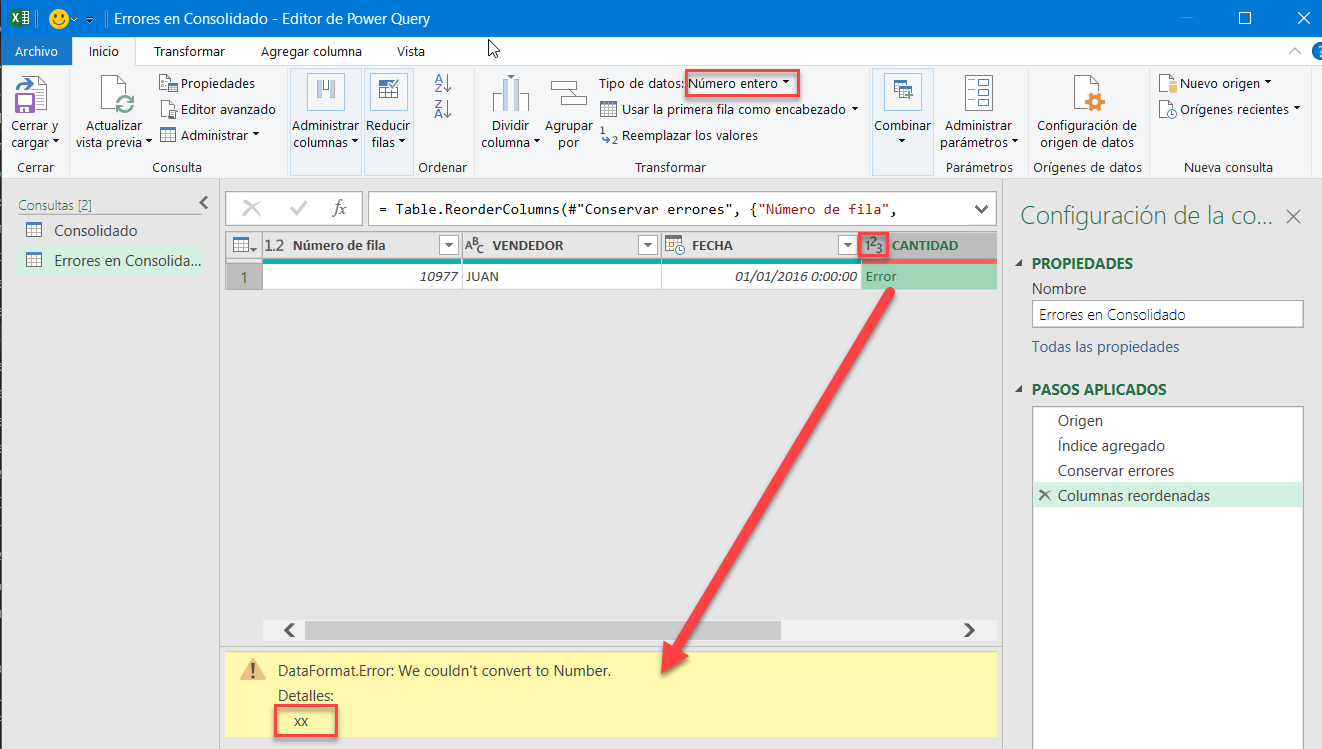Screen dimensions: 1322x749
Task: Click the Dividir columna icon
Action: (x=510, y=94)
